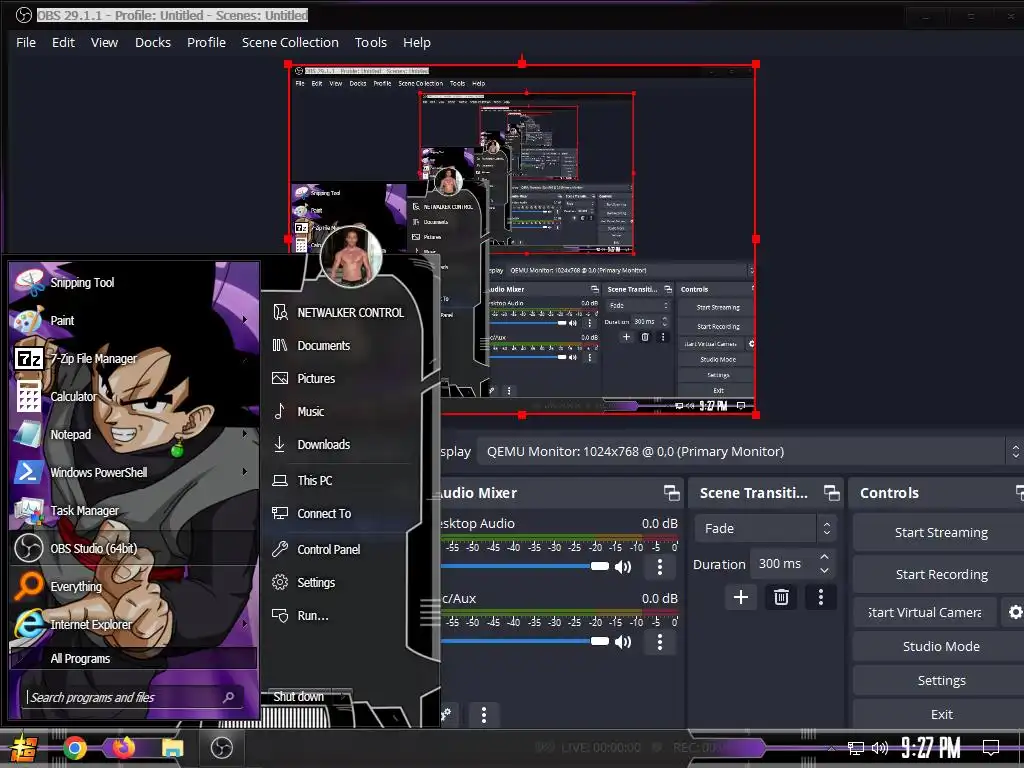The height and width of the screenshot is (768, 1024).
Task: Add a scene transition with plus
Action: (741, 597)
